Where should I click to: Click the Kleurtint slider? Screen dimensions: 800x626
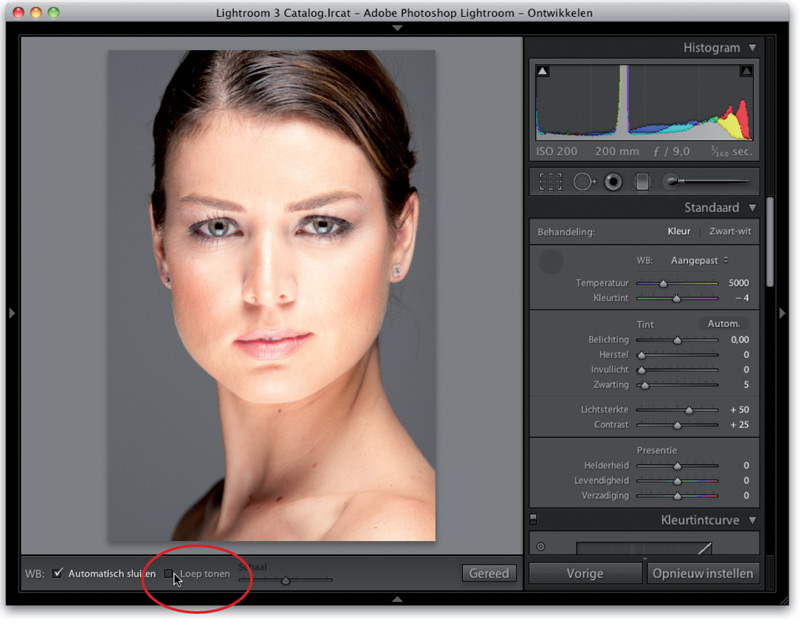(x=677, y=298)
